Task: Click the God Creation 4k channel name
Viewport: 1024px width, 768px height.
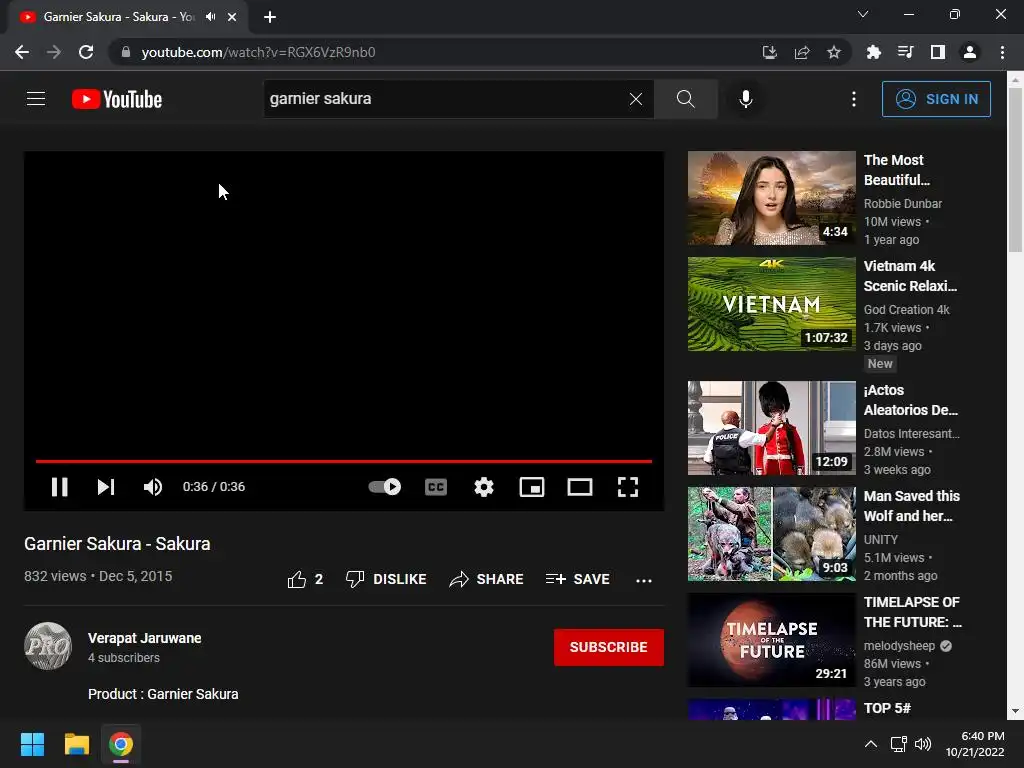Action: click(x=906, y=310)
